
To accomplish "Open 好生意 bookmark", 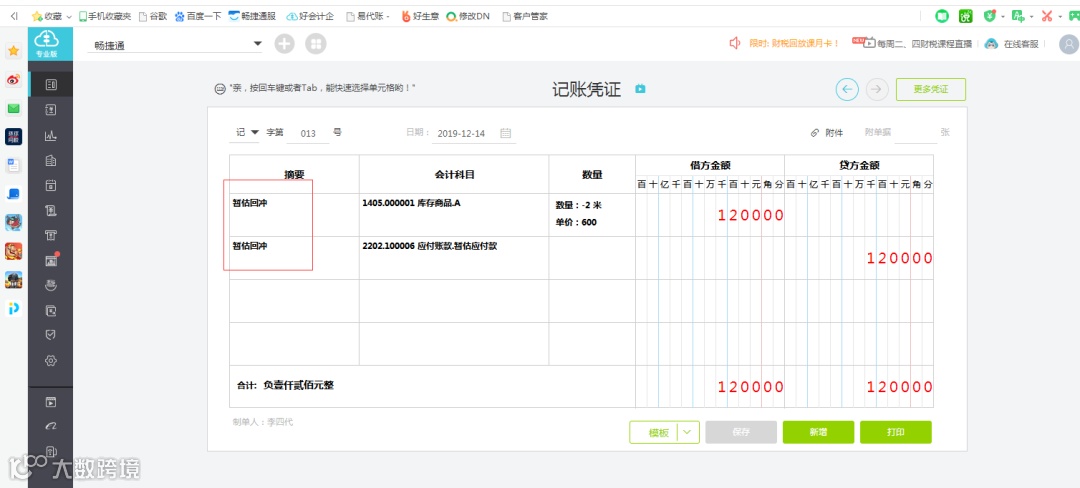I will coord(420,16).
